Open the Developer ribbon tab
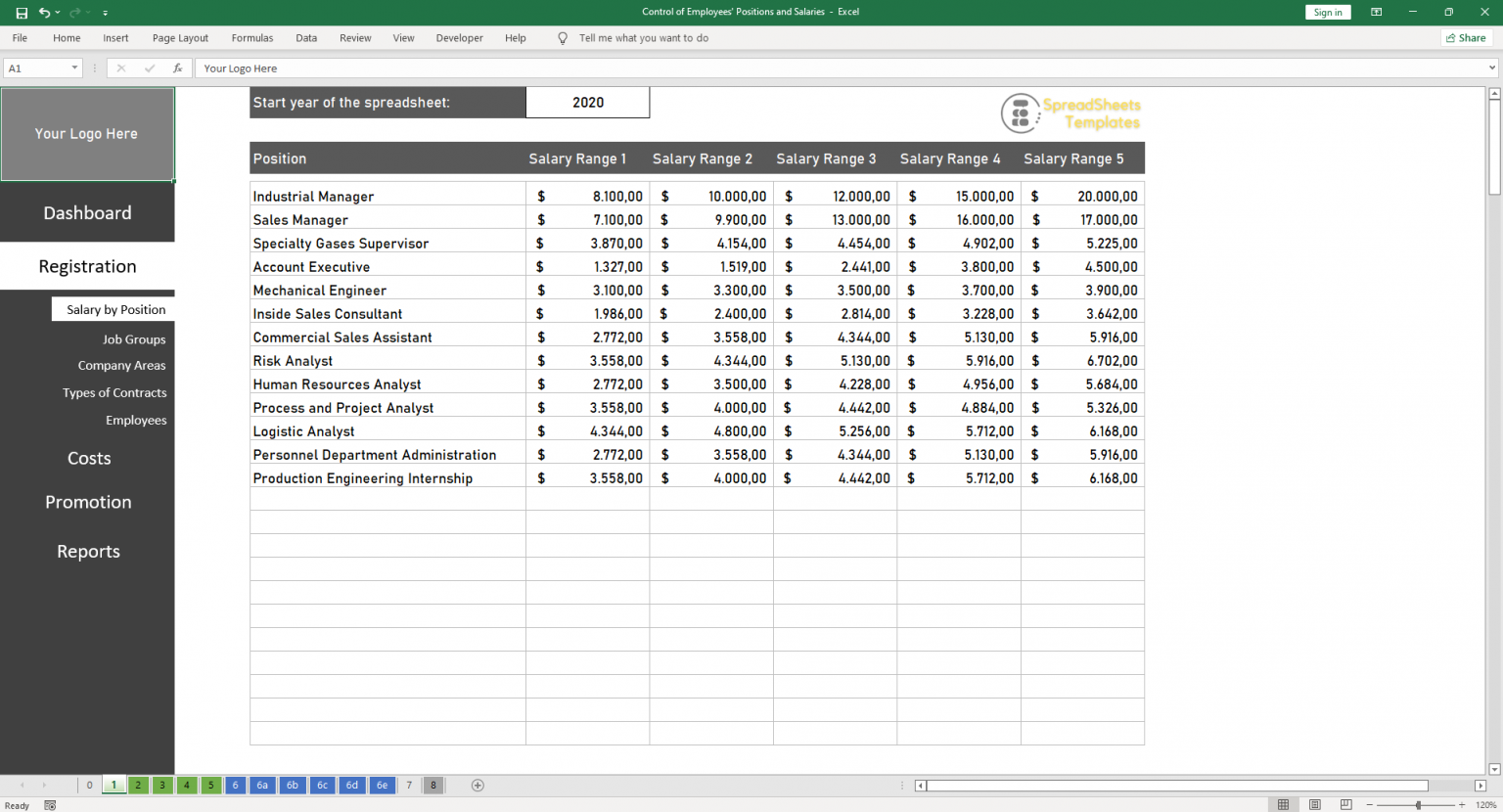Image resolution: width=1503 pixels, height=812 pixels. 459,38
